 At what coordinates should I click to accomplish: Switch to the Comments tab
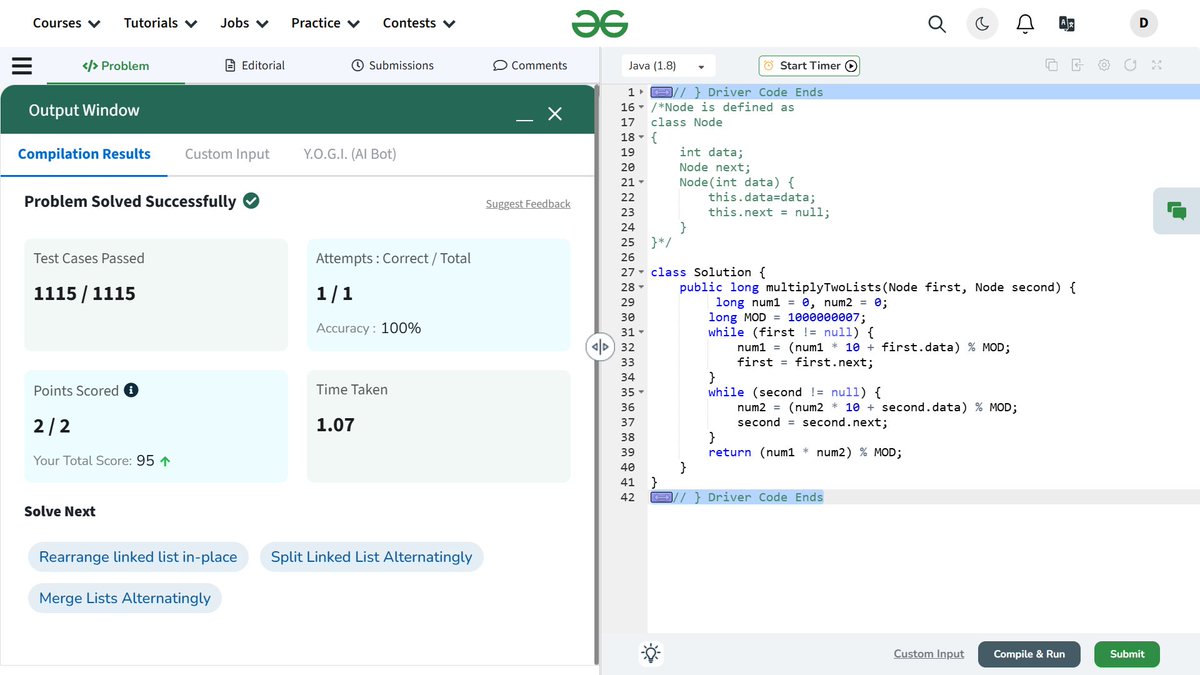(x=530, y=65)
